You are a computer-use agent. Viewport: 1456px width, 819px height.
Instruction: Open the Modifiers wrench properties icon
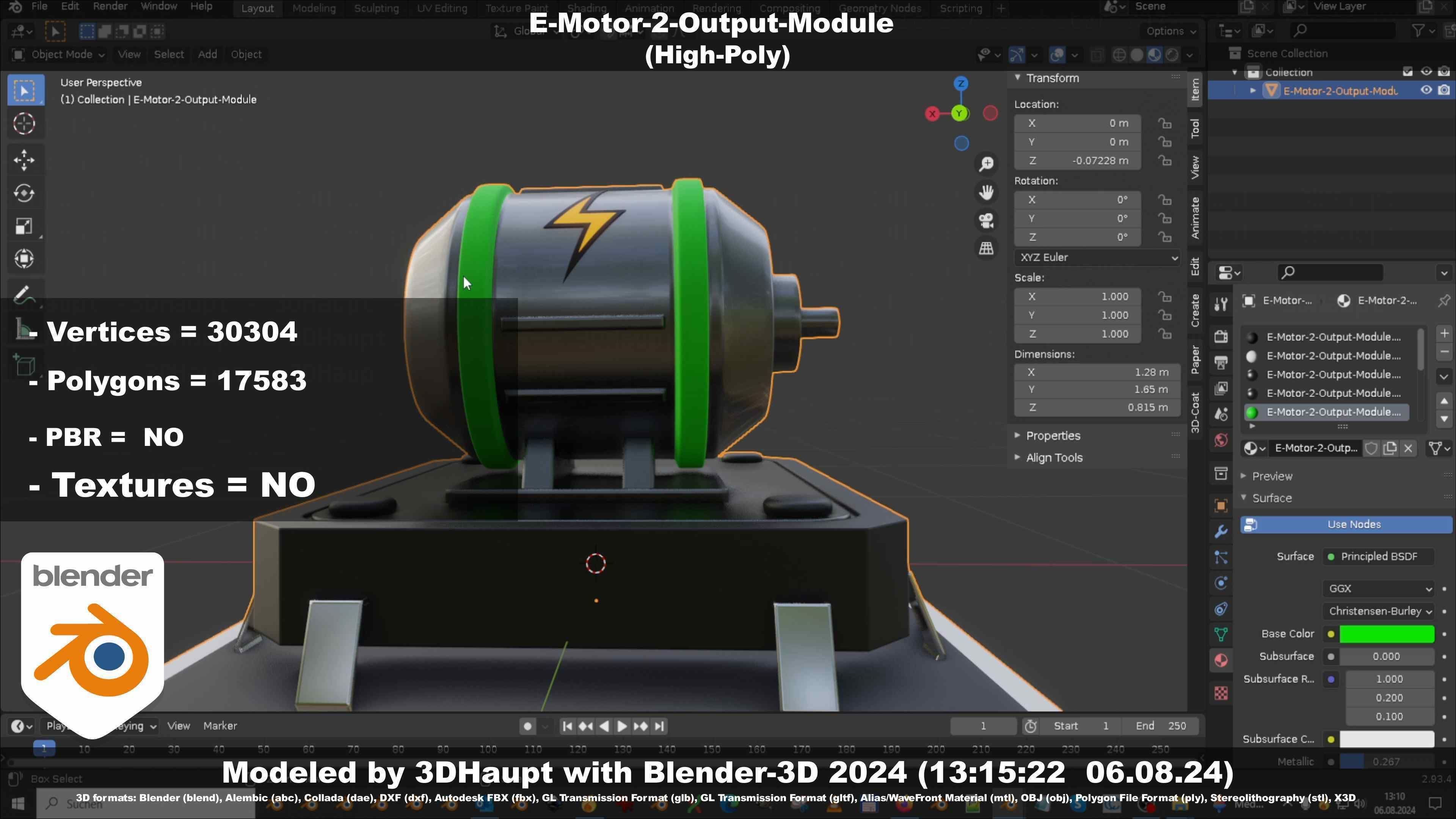1221,532
